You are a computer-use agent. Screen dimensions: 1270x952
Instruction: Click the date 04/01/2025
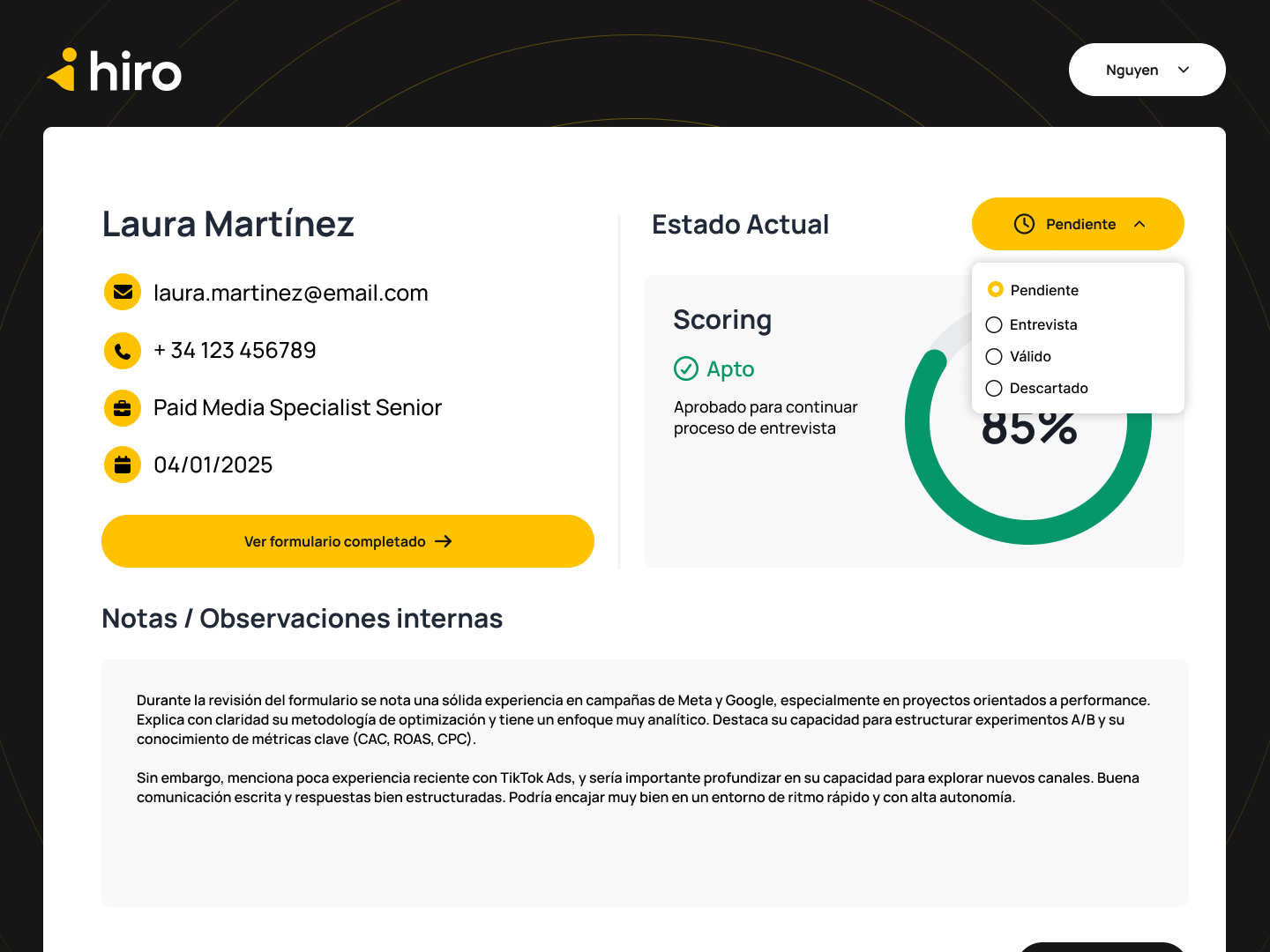click(x=213, y=465)
